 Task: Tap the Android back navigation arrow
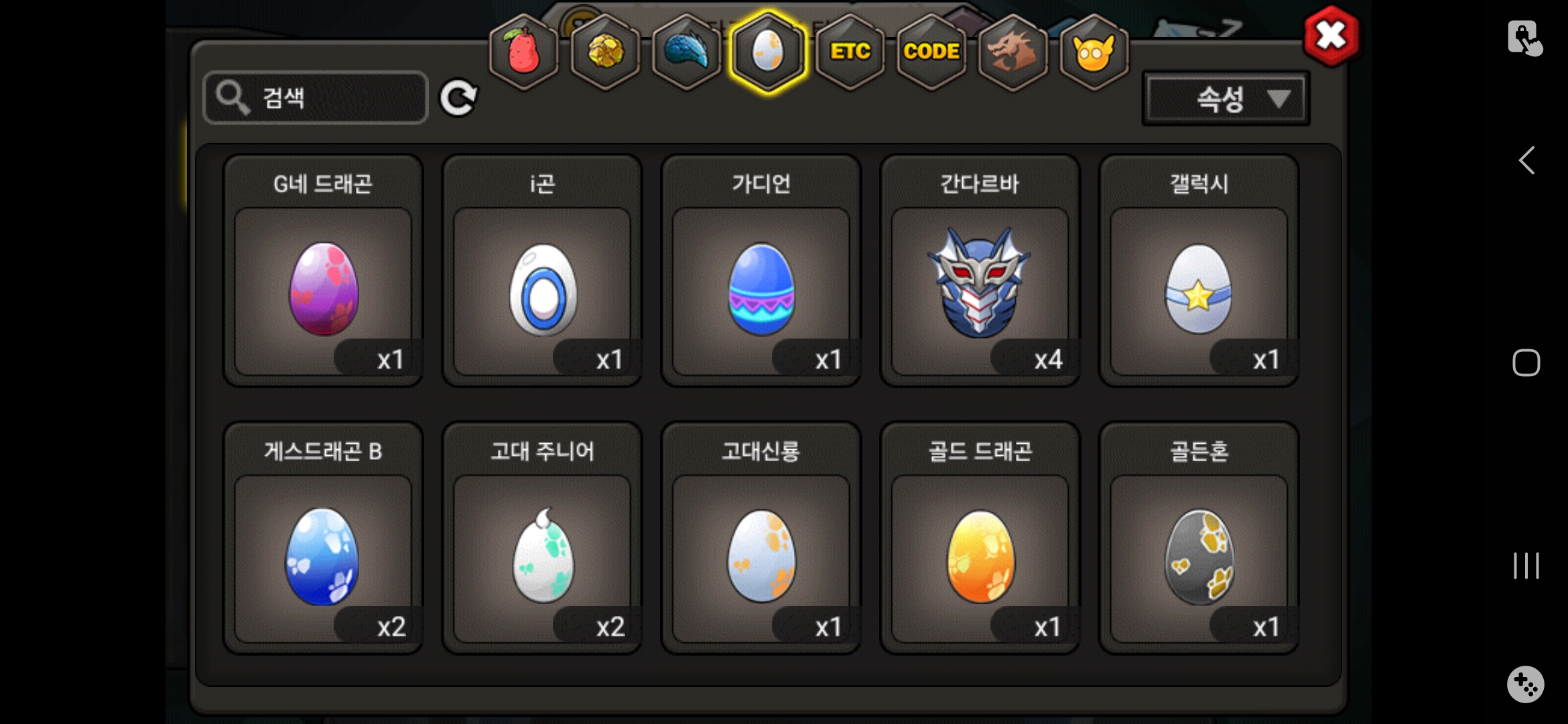click(1526, 160)
